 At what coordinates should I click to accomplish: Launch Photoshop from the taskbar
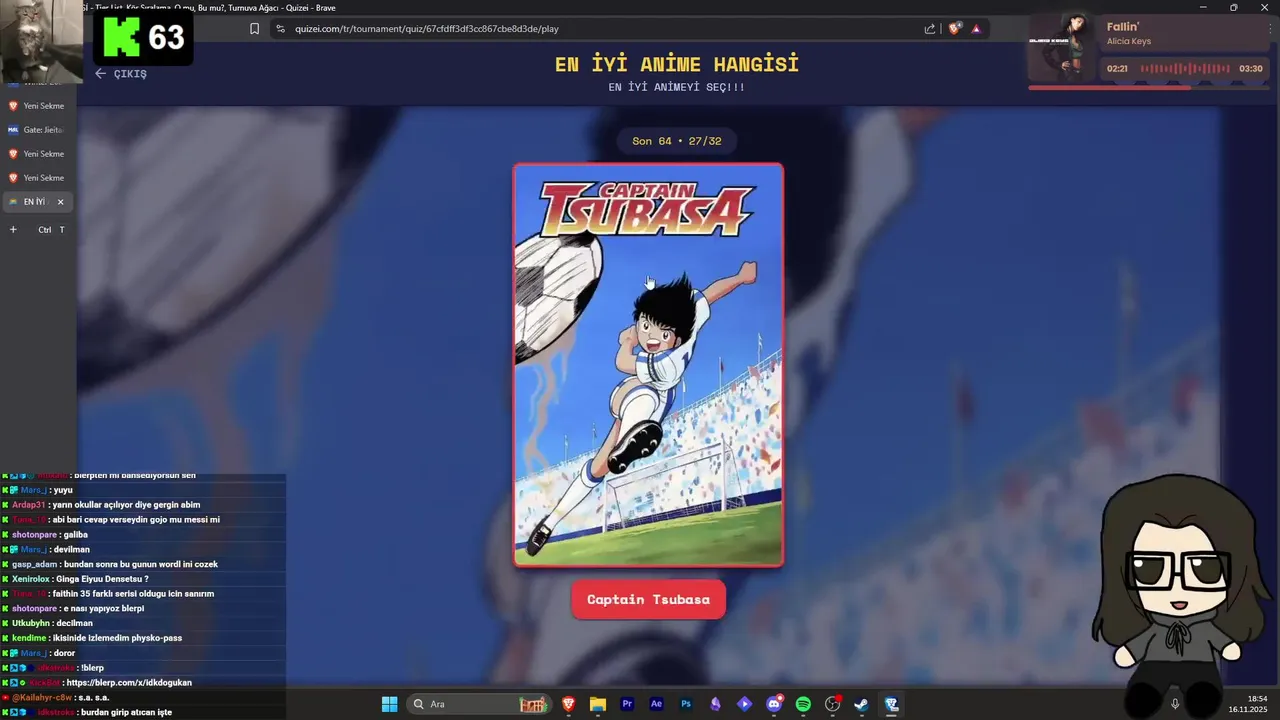[686, 704]
